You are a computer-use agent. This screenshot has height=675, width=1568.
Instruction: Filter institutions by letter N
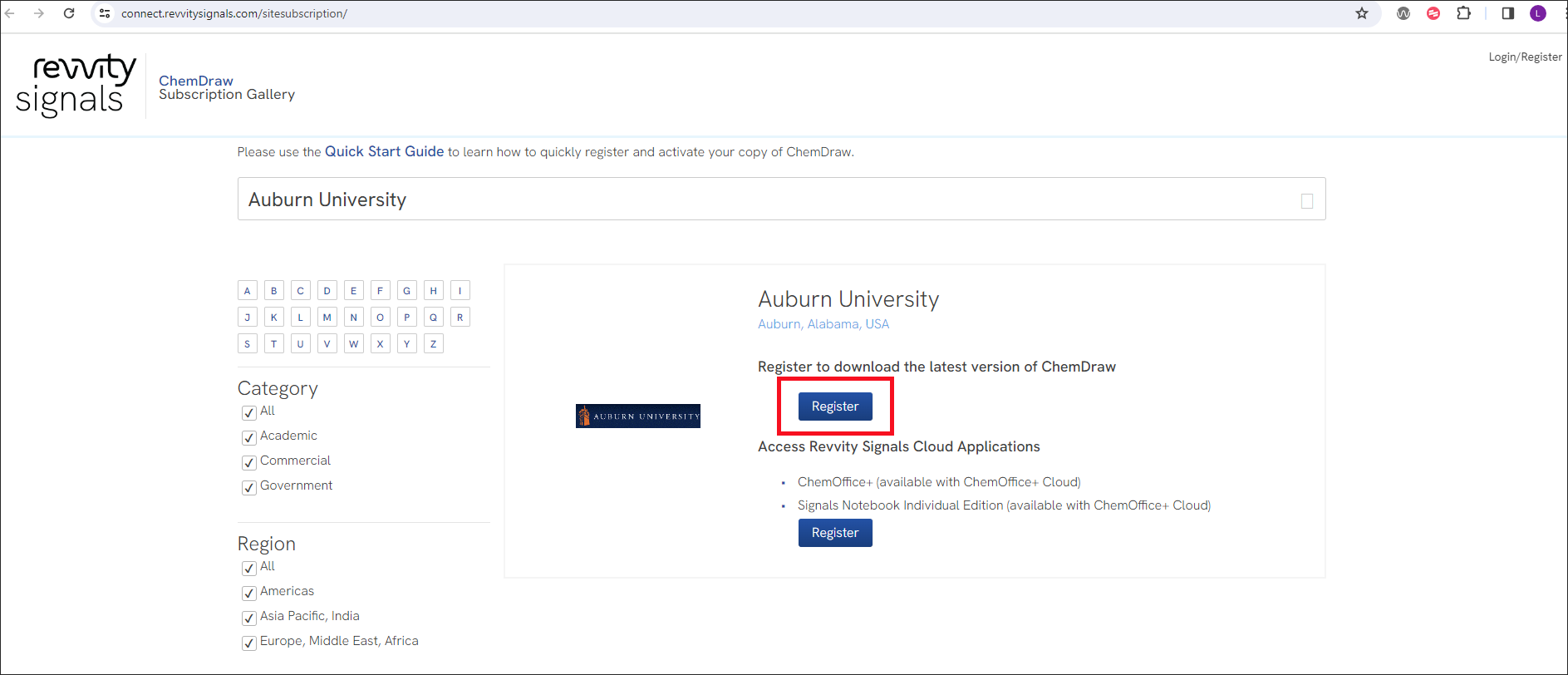click(353, 318)
